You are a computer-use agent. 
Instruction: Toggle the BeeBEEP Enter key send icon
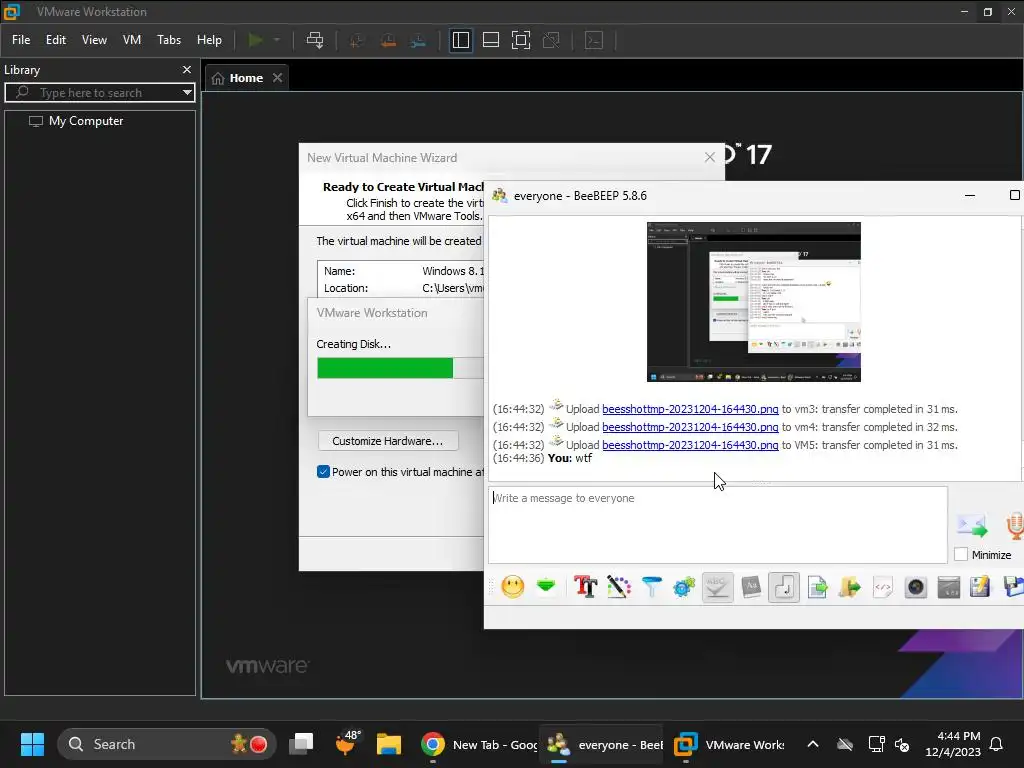[x=784, y=586]
